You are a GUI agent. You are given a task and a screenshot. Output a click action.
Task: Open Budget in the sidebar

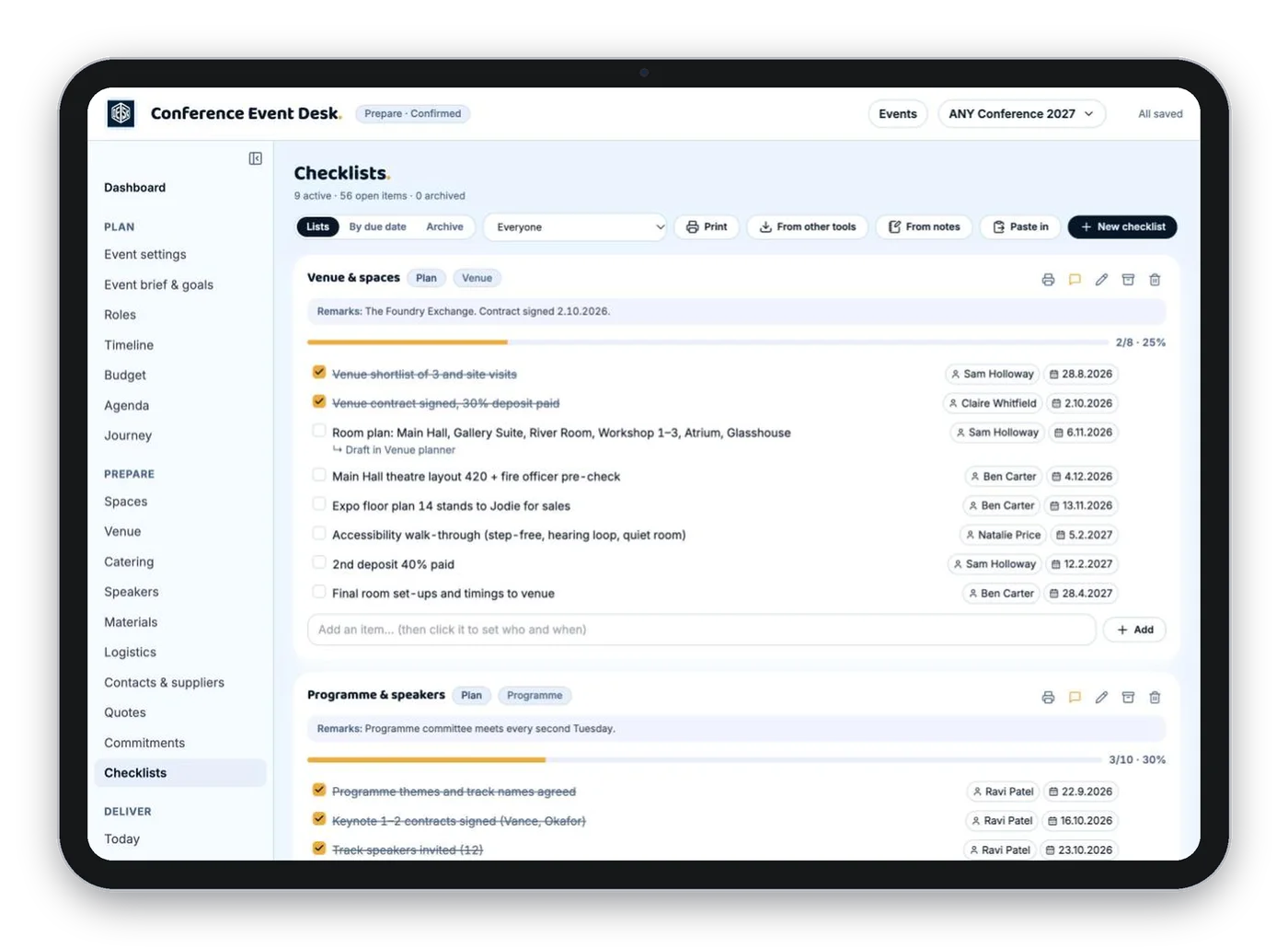125,376
